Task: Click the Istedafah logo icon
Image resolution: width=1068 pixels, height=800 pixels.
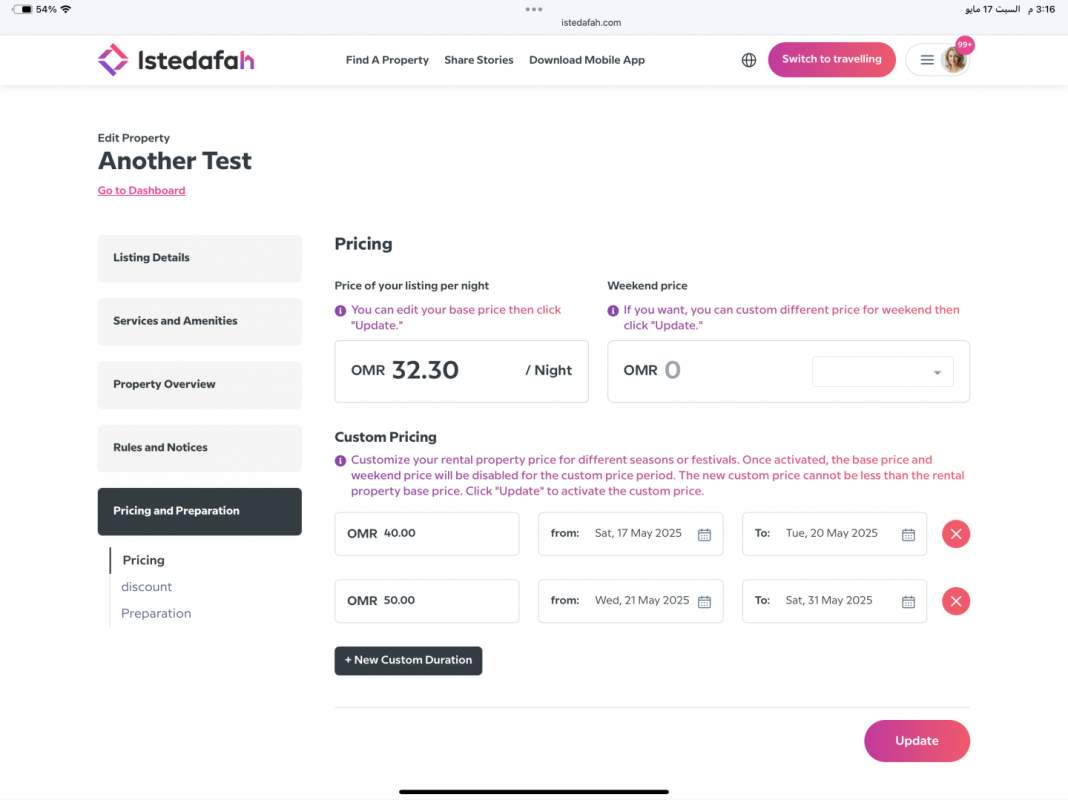Action: pos(112,60)
